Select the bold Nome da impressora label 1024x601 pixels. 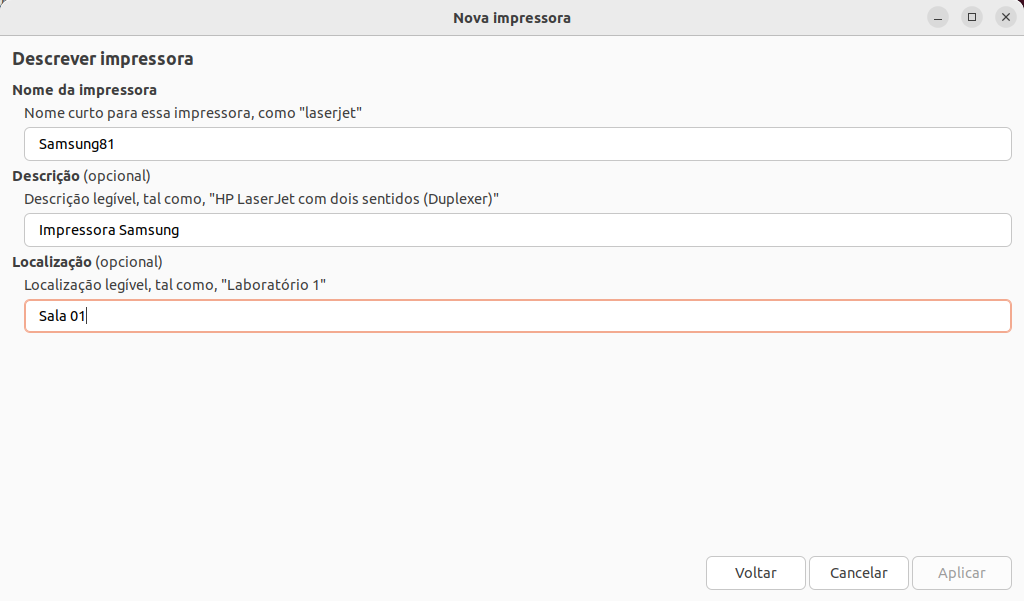[x=84, y=90]
